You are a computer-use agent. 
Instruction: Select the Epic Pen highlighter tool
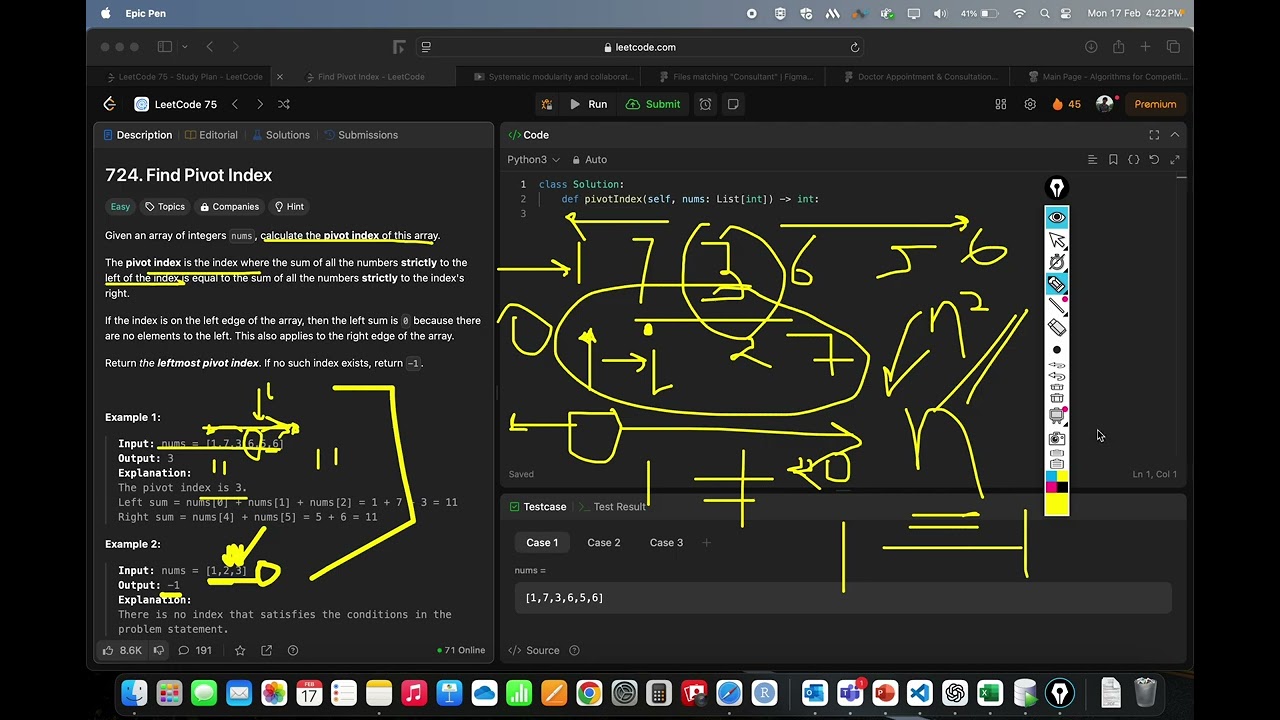(x=1056, y=284)
